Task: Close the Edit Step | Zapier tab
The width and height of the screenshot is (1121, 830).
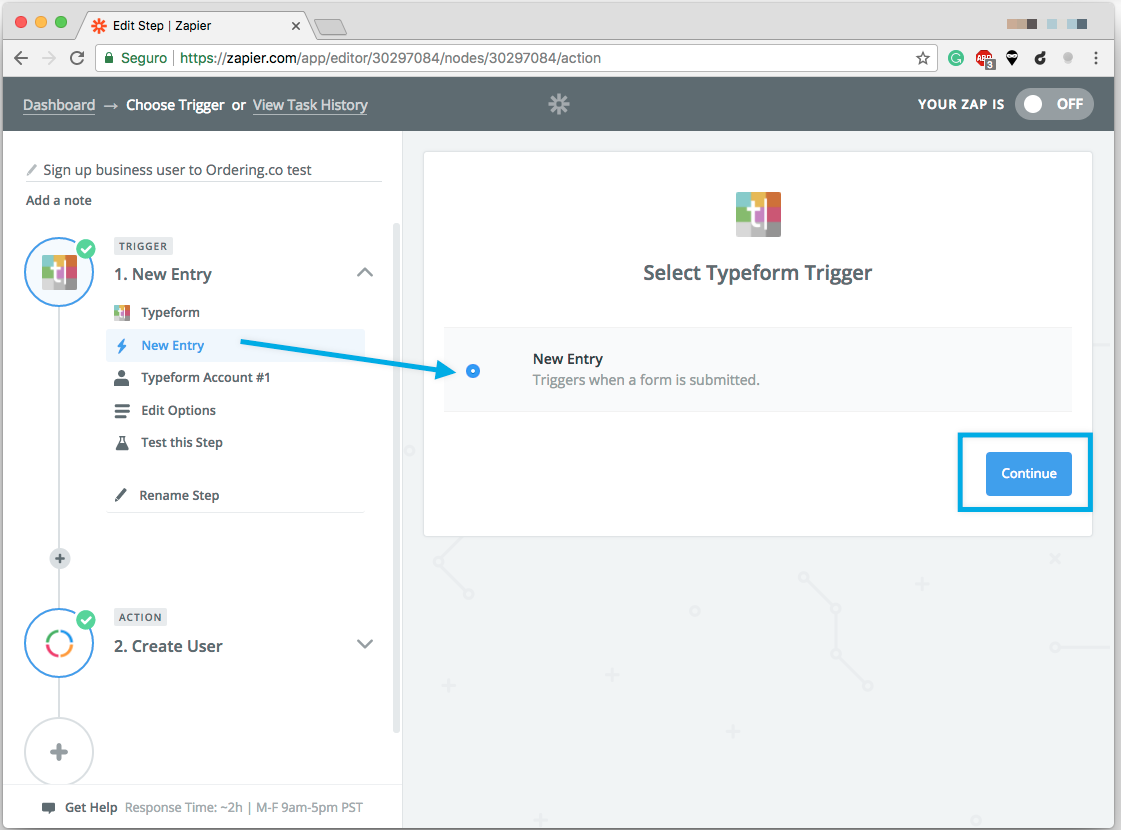Action: (295, 26)
